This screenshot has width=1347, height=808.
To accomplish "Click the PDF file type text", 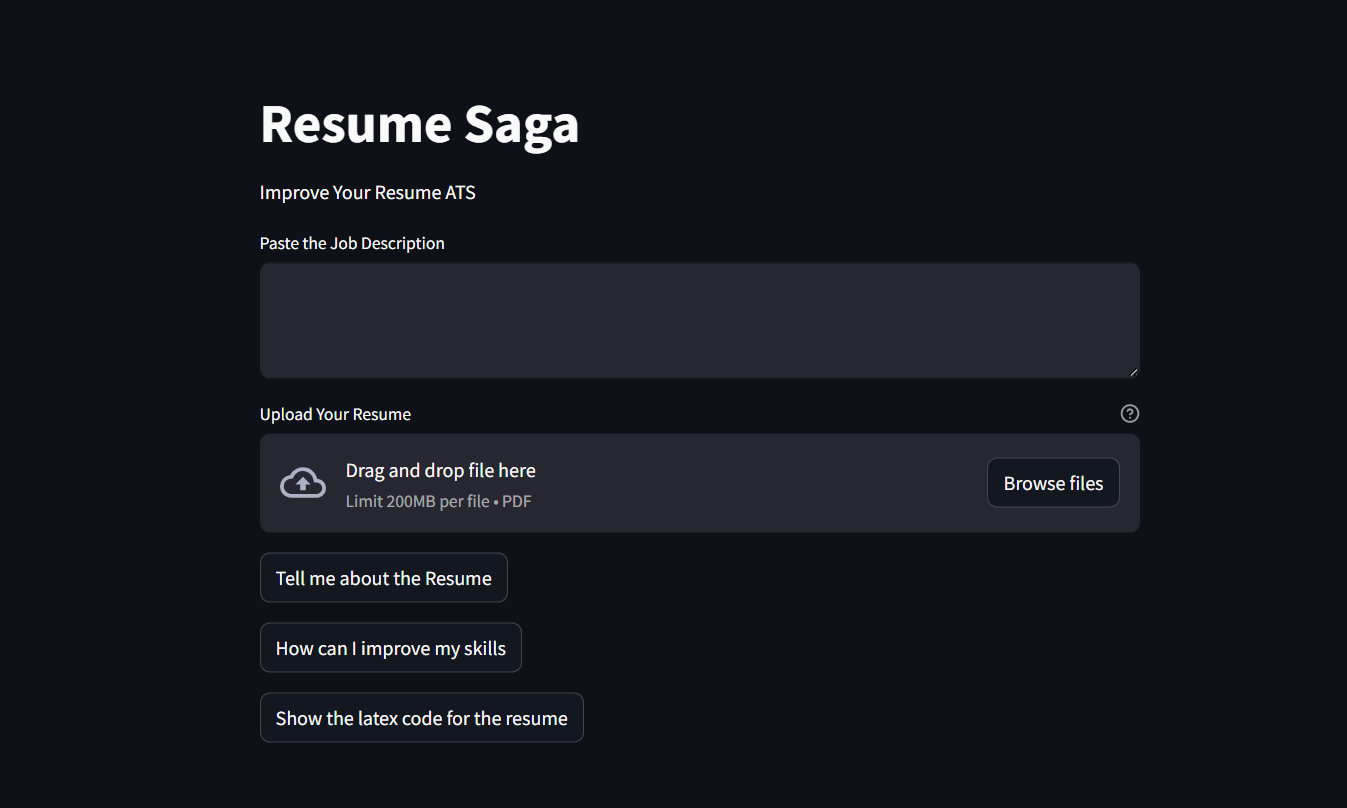I will click(x=517, y=501).
